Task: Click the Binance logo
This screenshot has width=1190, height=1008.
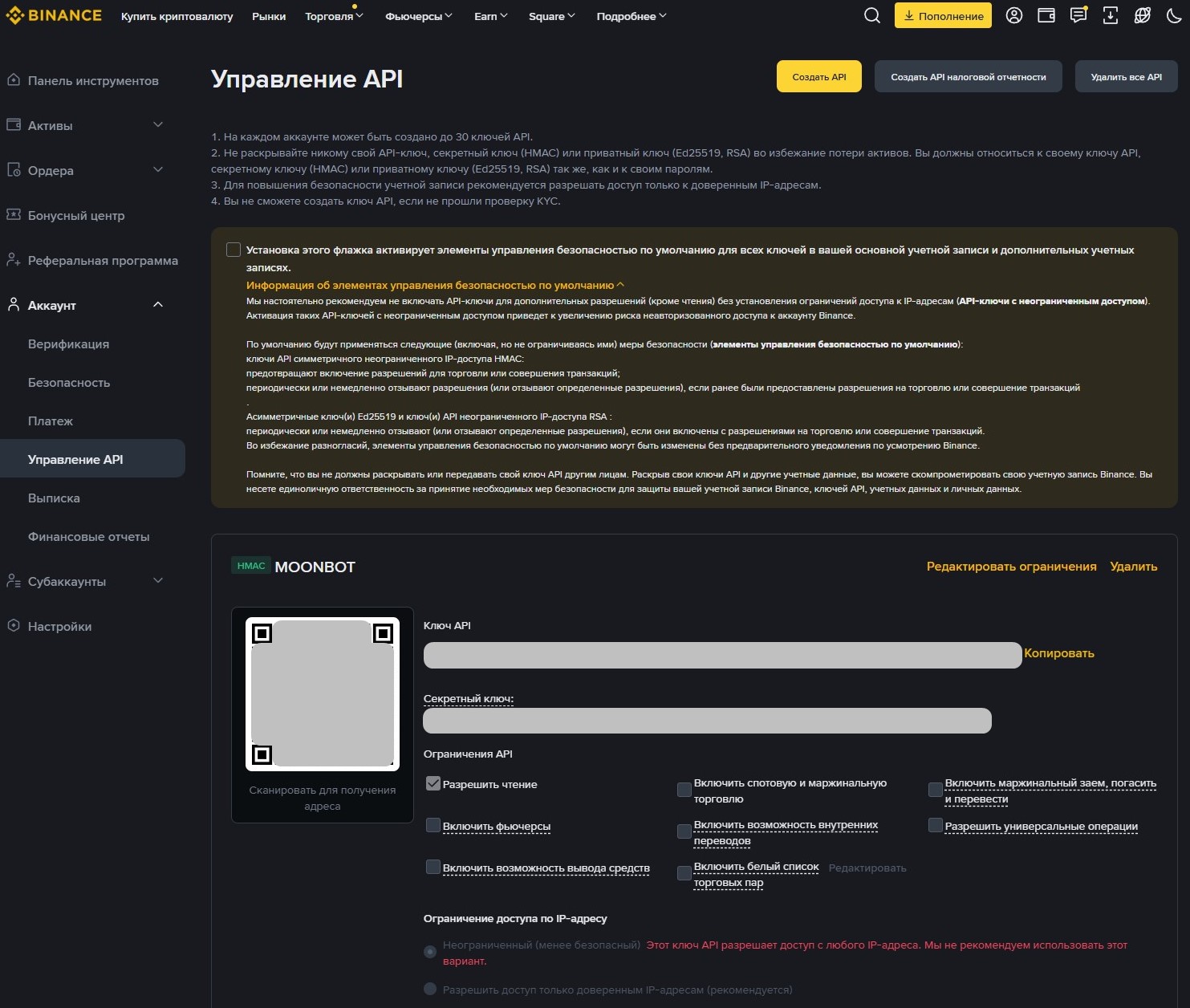Action: (54, 16)
